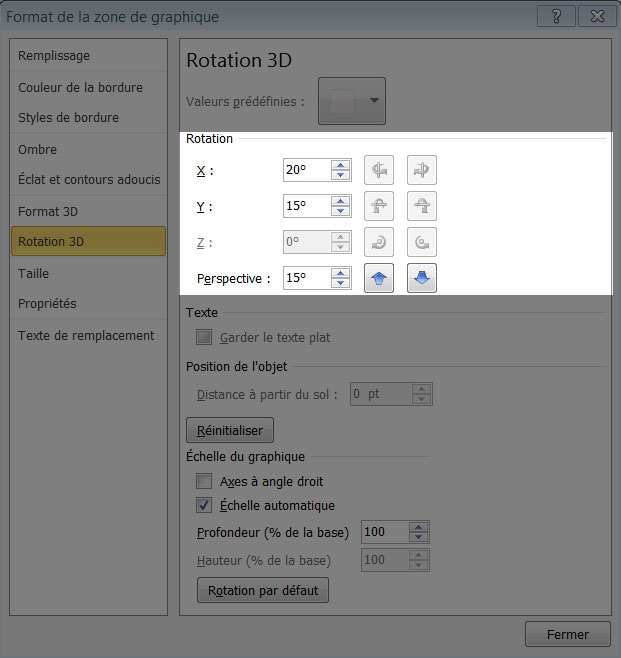Select the Rotation 3D category
The image size is (621, 658).
tap(89, 241)
